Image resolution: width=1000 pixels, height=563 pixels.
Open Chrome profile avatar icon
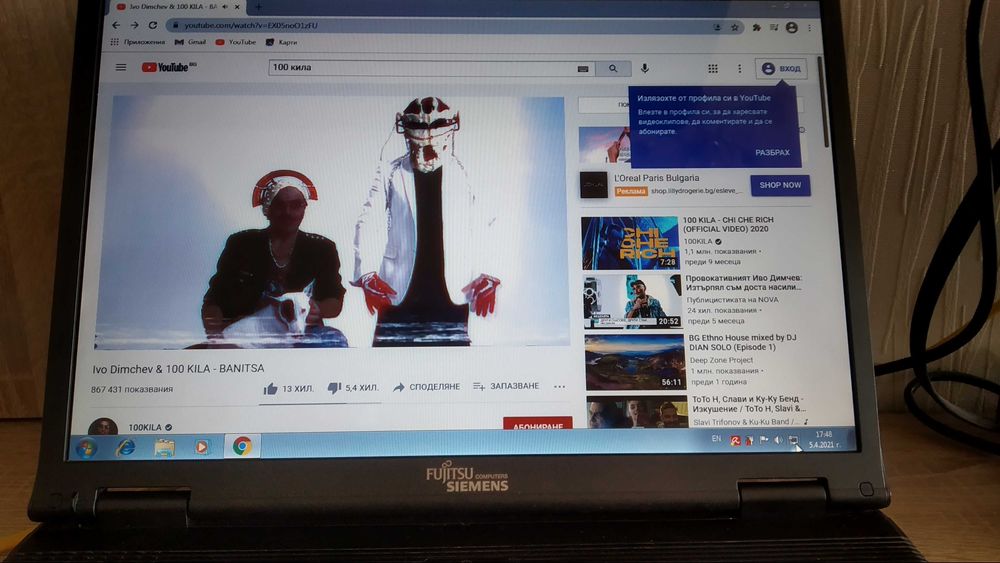(x=791, y=27)
